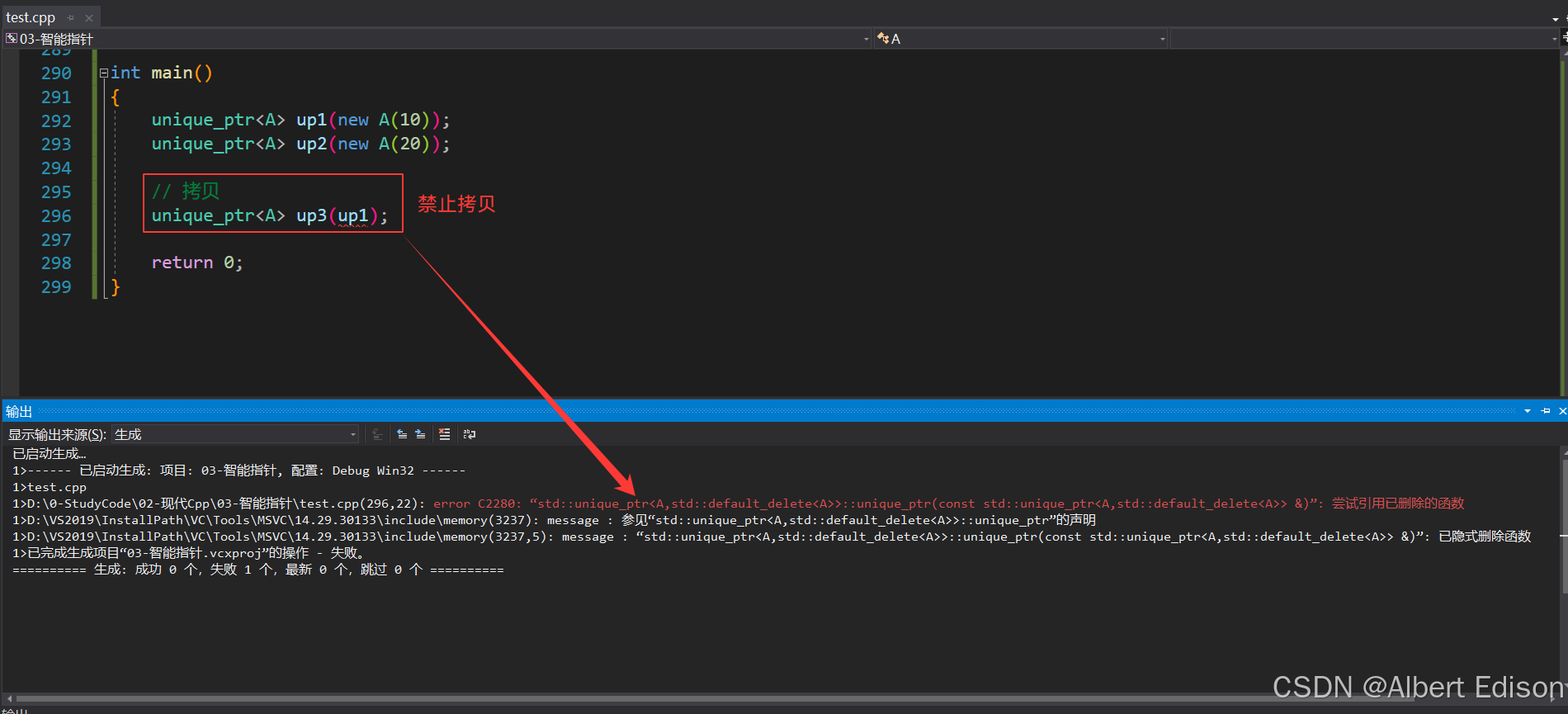Click the return 0 statement
1568x714 pixels.
click(x=197, y=263)
